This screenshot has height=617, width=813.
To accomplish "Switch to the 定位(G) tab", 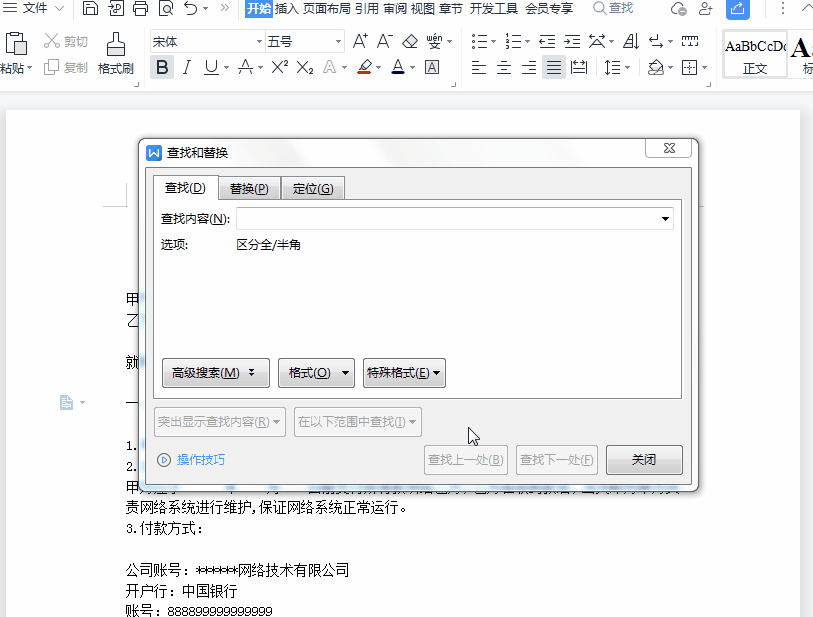I will click(313, 188).
